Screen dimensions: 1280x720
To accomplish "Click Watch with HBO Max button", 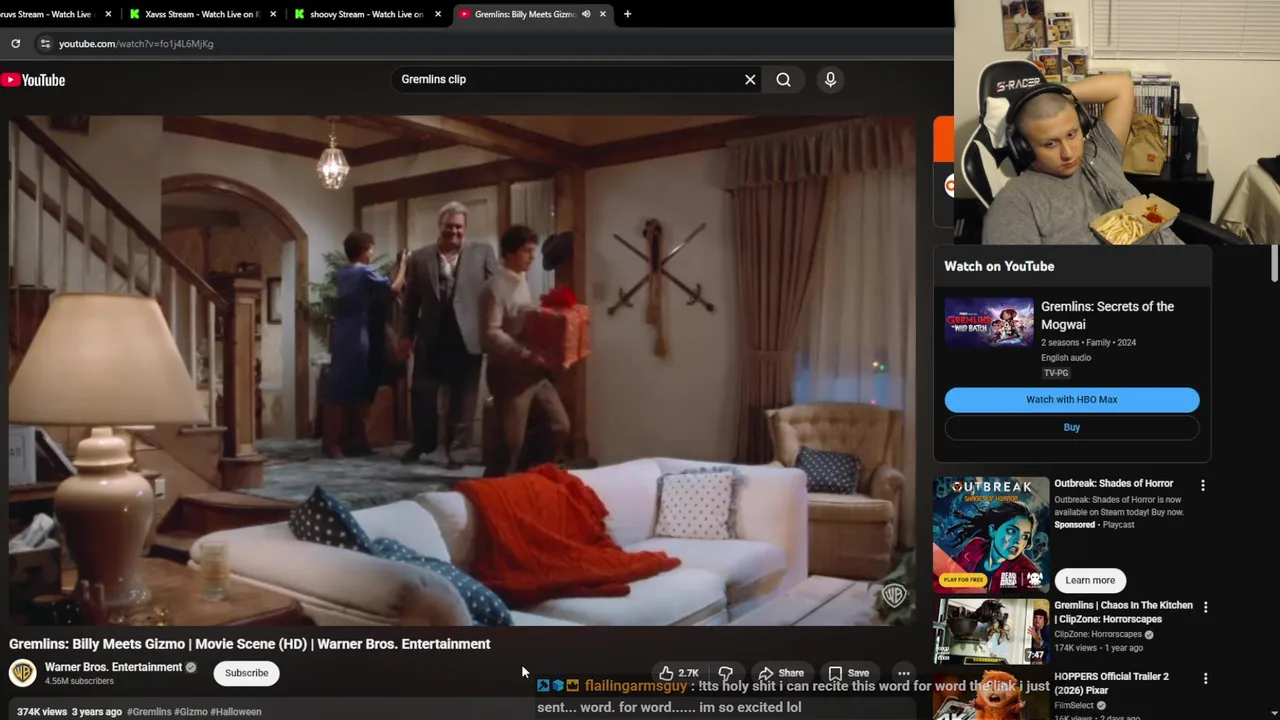I will click(1072, 399).
